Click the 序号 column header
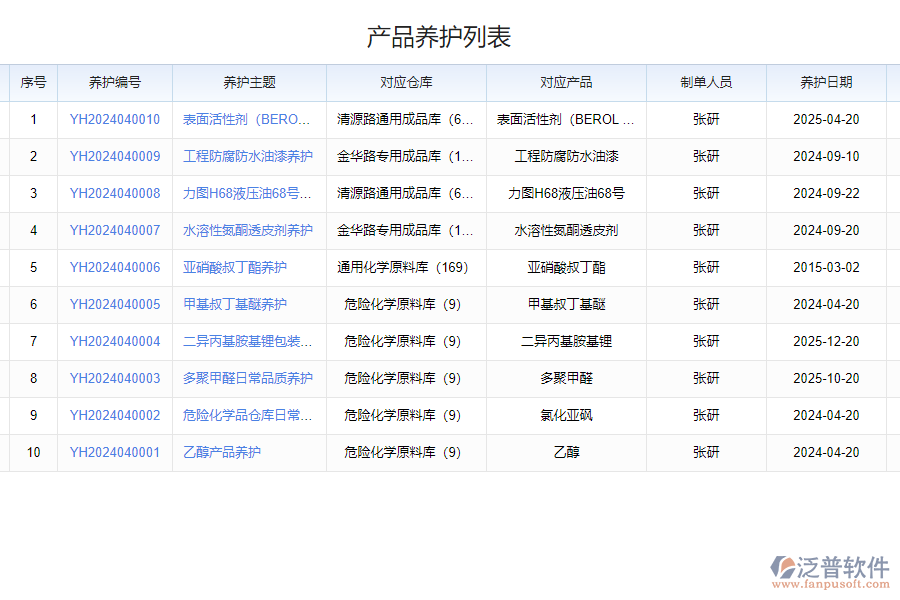The image size is (900, 600). (33, 83)
